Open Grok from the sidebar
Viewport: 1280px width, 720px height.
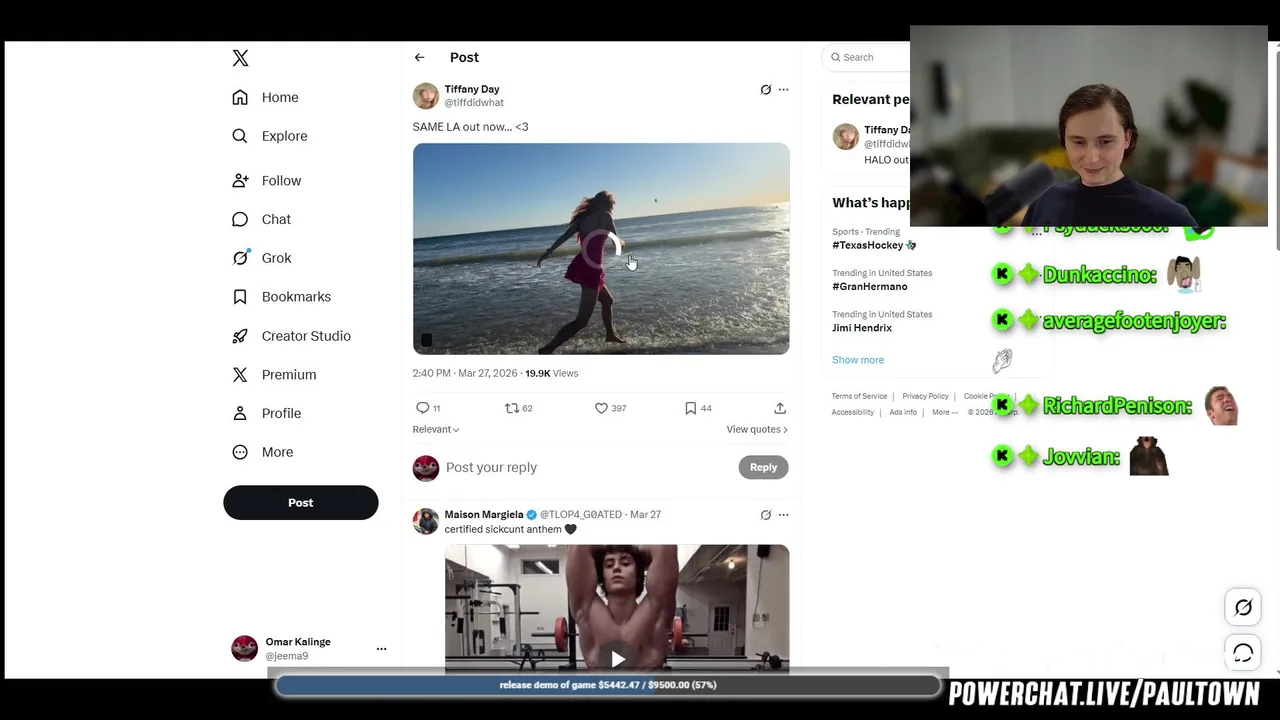coord(261,258)
